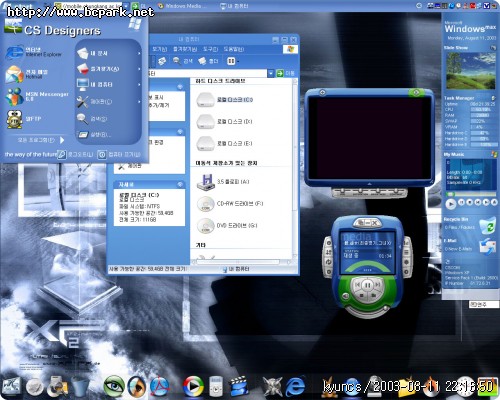Open the movie clapperboard icon in dock
The width and height of the screenshot is (500, 400).
coord(239,386)
